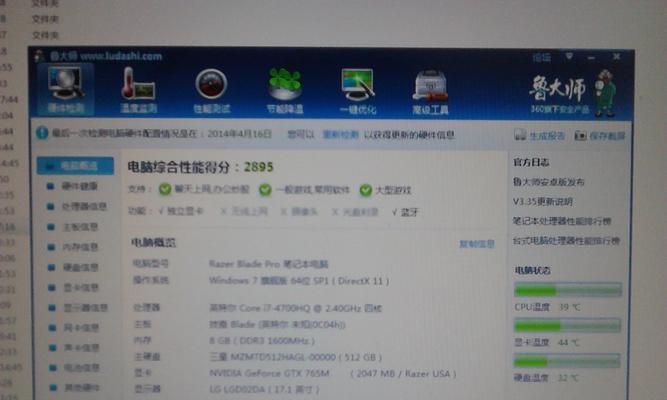Open the 温度监测 temperature monitoring tab
667x400 pixels.
[138, 91]
